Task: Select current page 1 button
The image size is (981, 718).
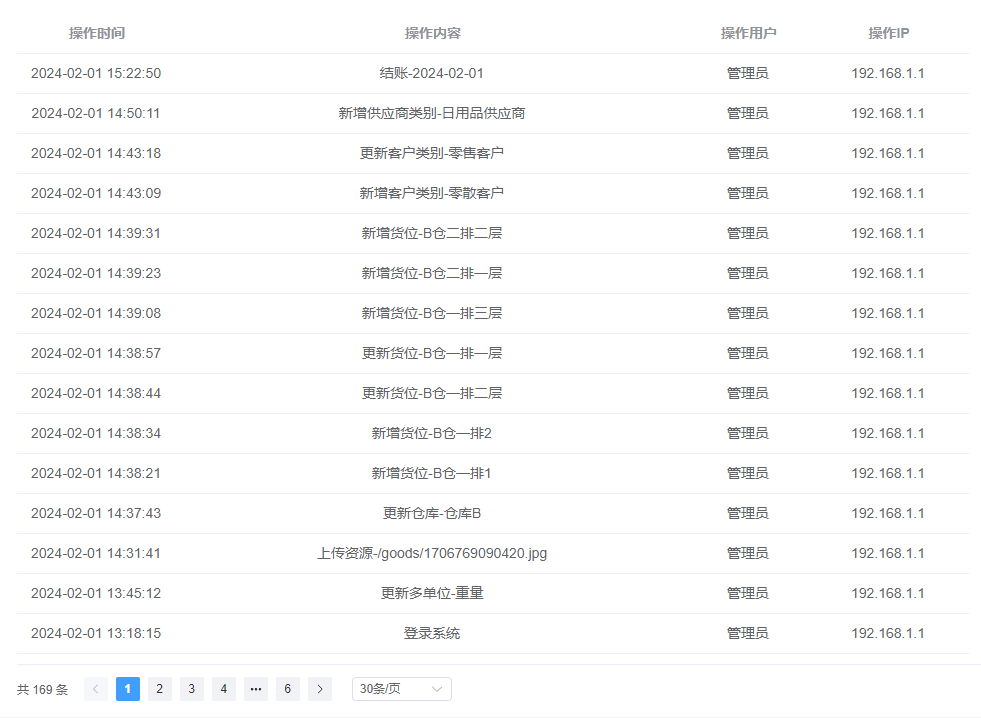Action: pos(128,689)
